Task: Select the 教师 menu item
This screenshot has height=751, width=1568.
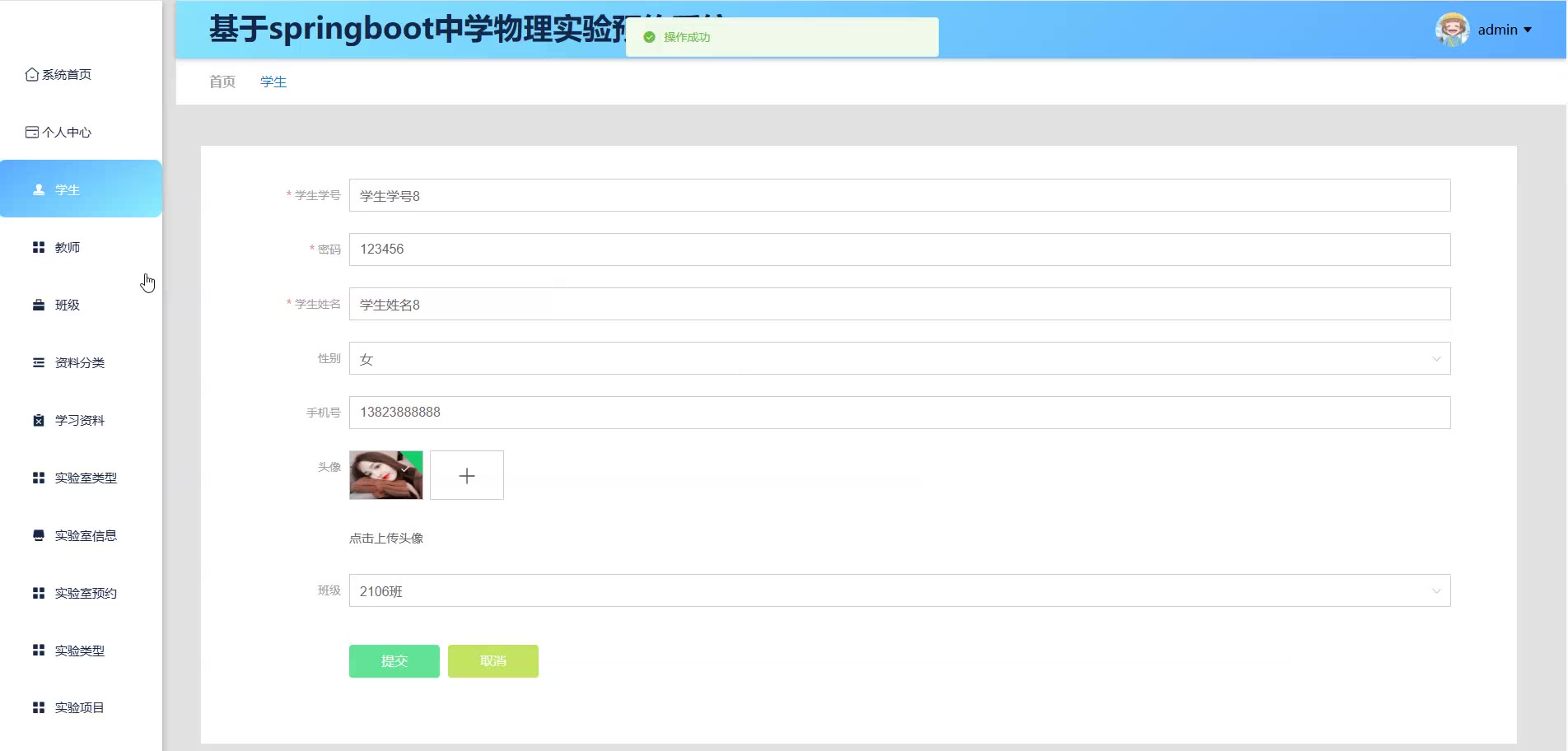Action: pos(81,247)
